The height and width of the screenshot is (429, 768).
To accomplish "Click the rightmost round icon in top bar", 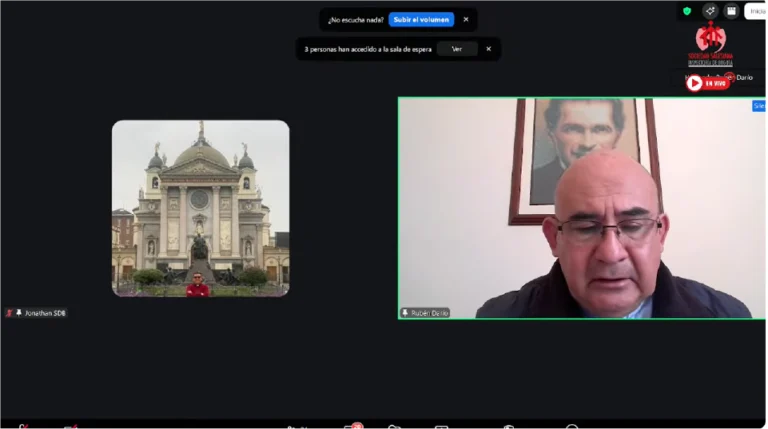I will pos(731,11).
